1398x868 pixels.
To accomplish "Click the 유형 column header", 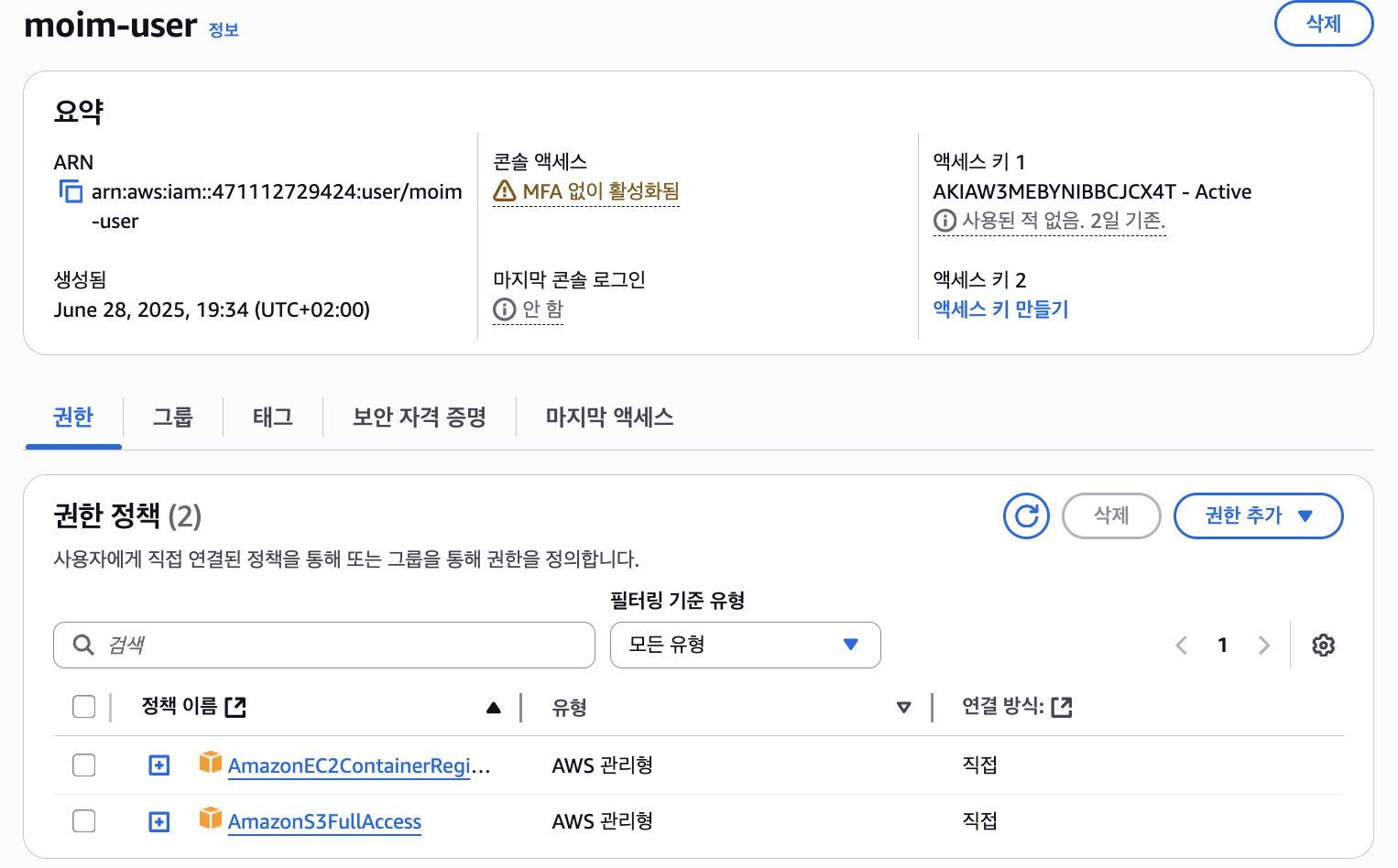I will pos(569,707).
